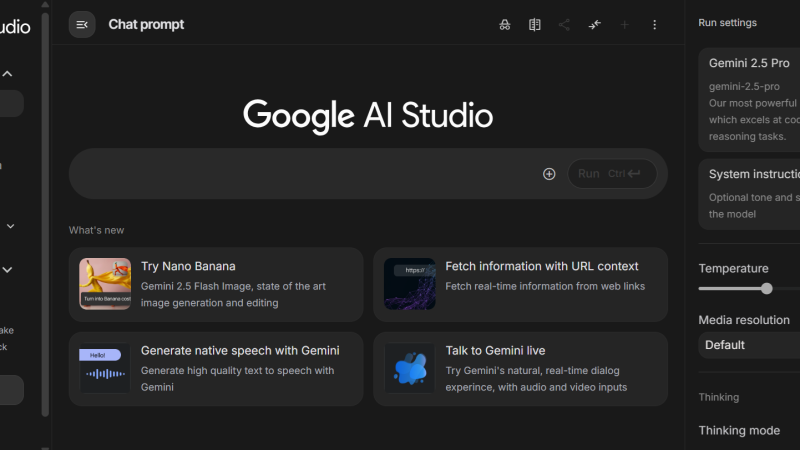Expand the upper down-chevron in left sidebar
800x450 pixels.
[10, 226]
